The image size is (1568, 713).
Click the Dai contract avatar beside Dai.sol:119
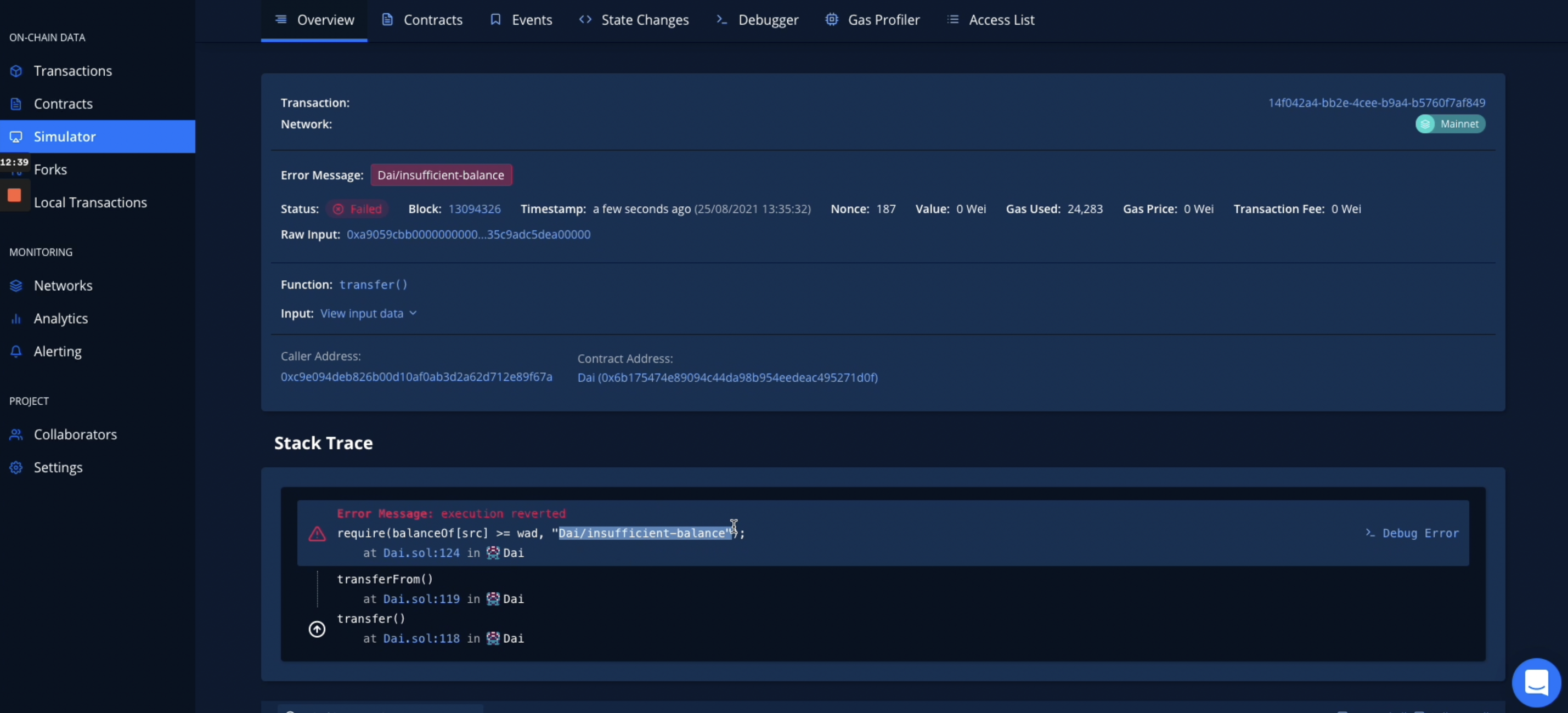[493, 599]
